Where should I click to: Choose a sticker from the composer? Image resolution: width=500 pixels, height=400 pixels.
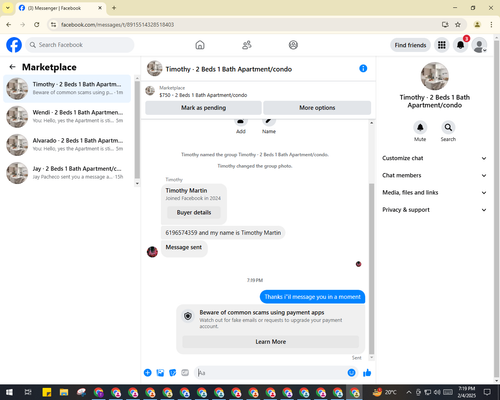(x=173, y=373)
